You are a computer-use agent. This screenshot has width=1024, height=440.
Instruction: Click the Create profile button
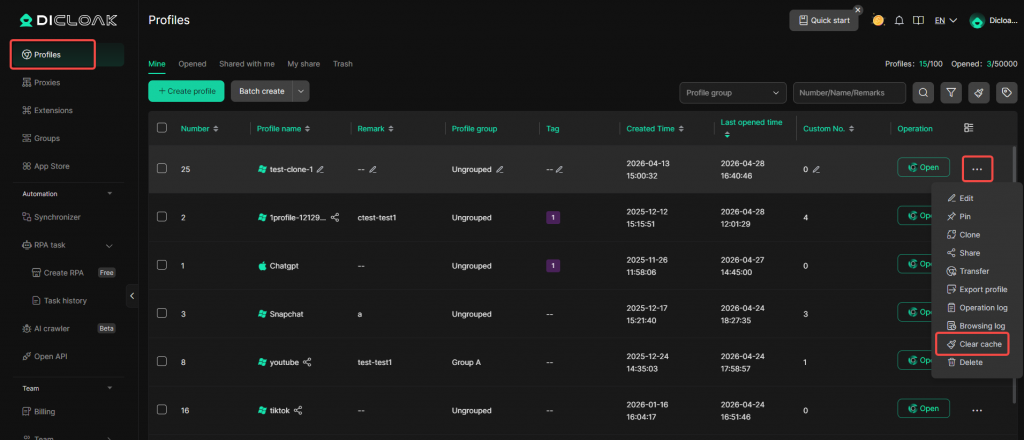(x=186, y=91)
